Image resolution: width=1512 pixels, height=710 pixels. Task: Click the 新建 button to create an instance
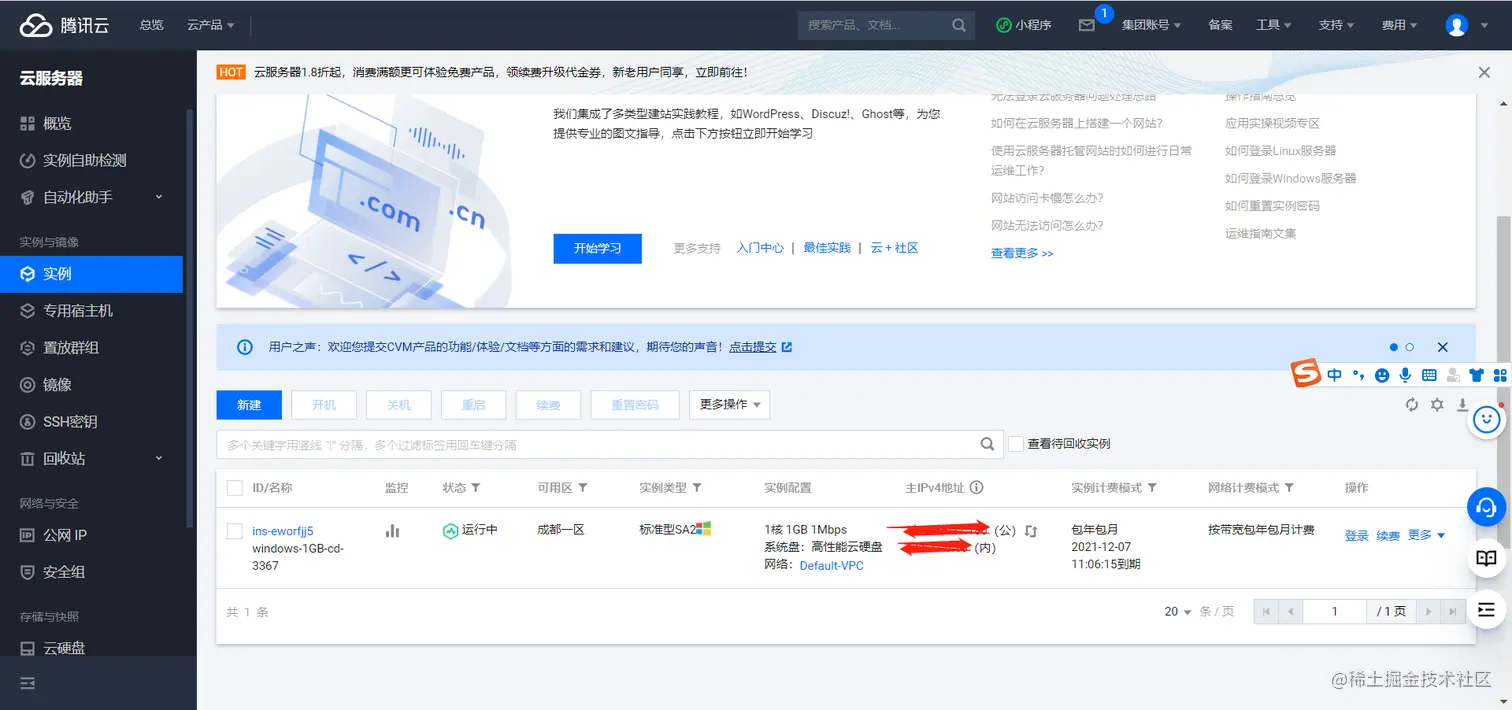tap(248, 404)
